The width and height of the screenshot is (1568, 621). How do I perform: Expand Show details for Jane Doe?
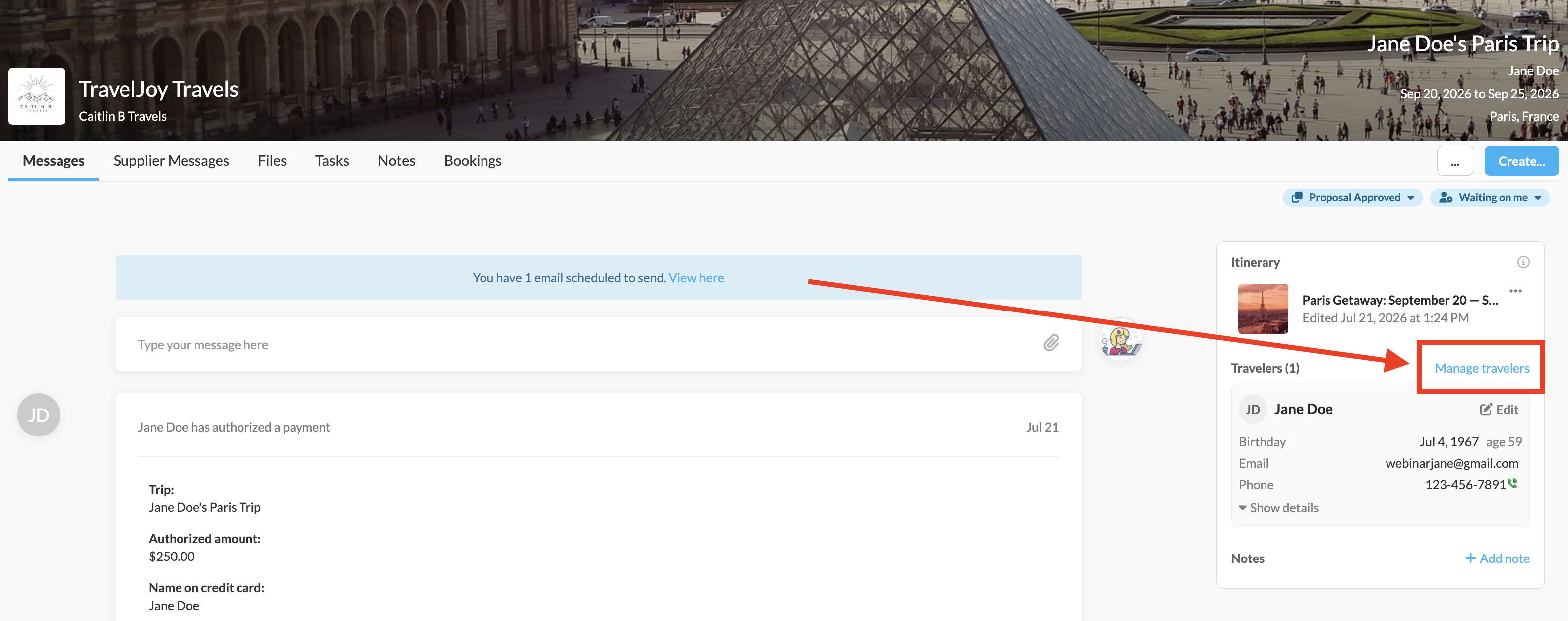[1278, 508]
